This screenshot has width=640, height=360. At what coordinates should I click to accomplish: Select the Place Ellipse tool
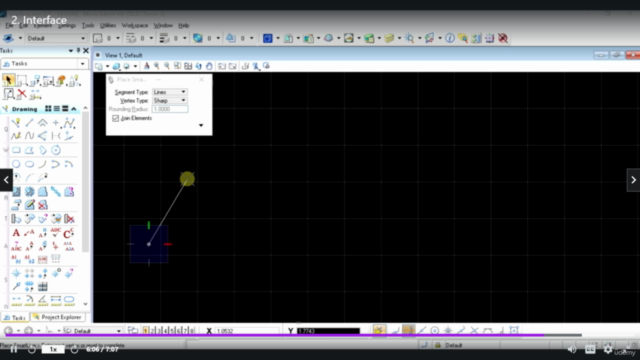[29, 164]
